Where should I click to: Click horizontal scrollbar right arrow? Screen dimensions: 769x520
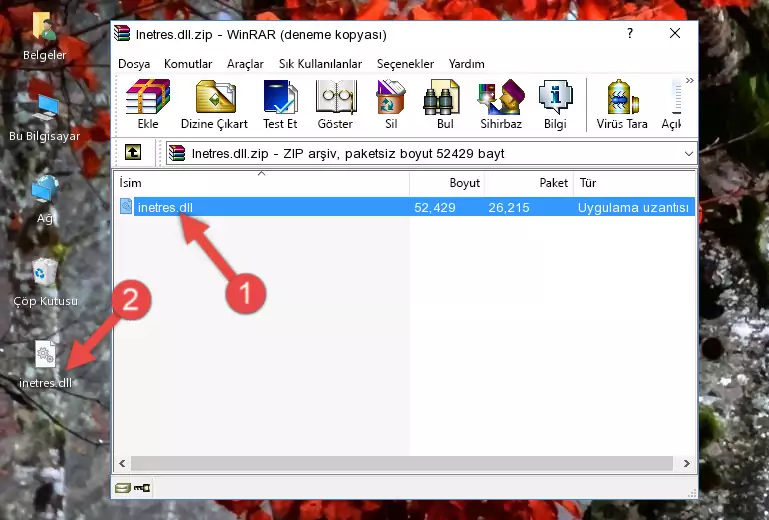pyautogui.click(x=687, y=463)
